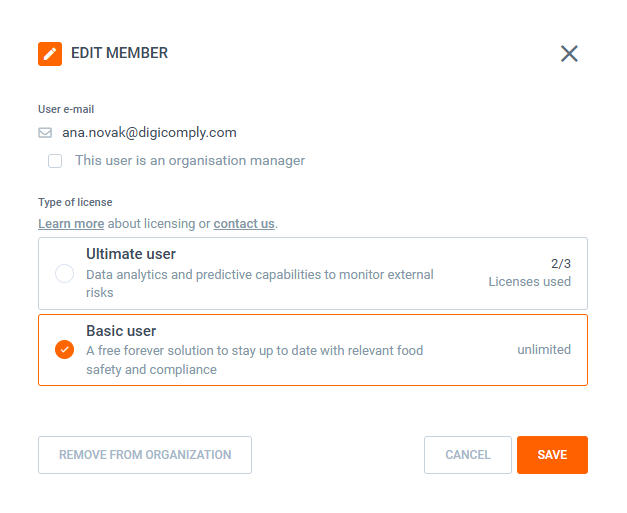Image resolution: width=627 pixels, height=513 pixels.
Task: Cancel the member edit
Action: 467,455
